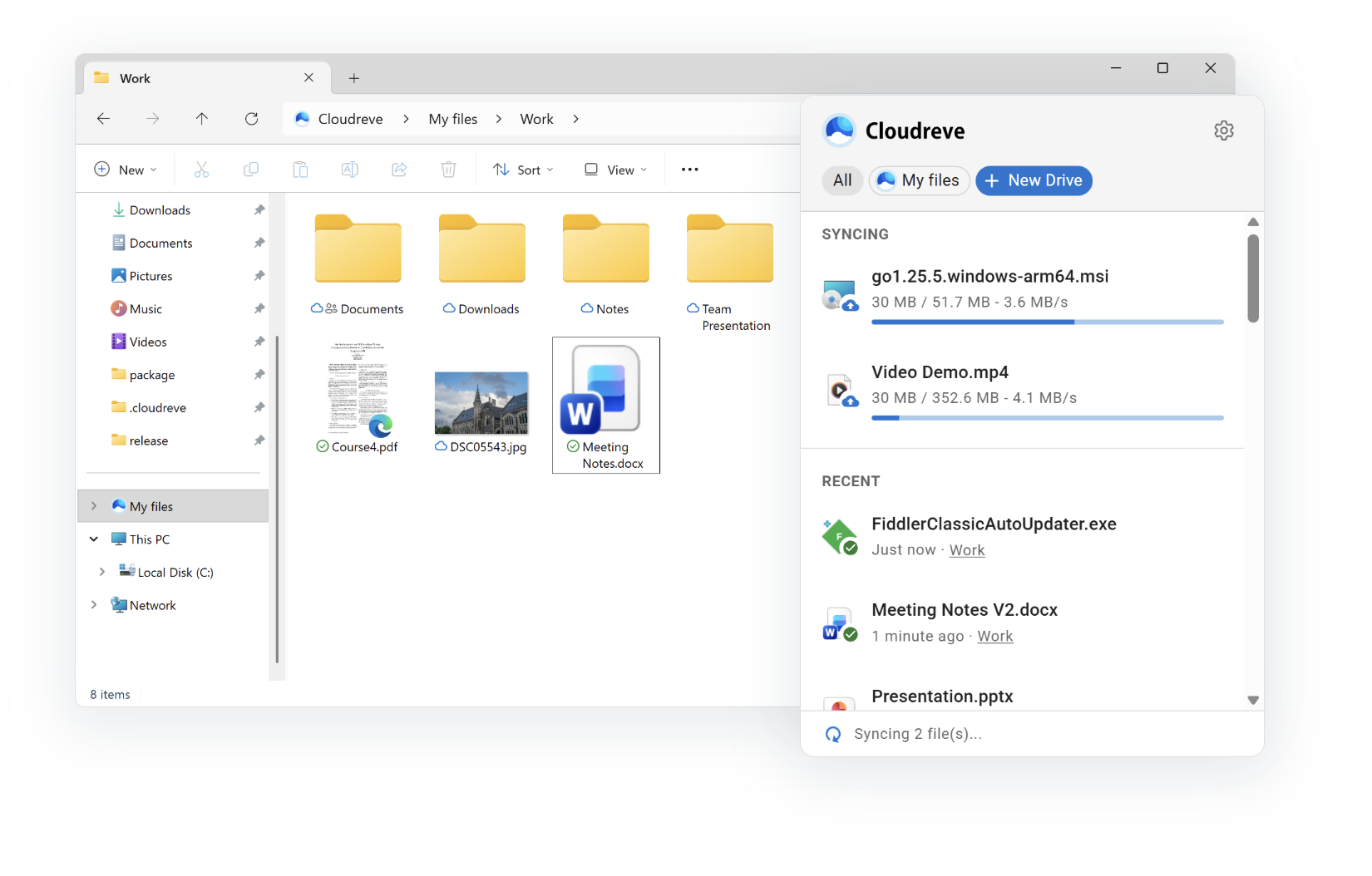The height and width of the screenshot is (876, 1372).
Task: Click the Cloudreve logo icon
Action: pyautogui.click(x=839, y=130)
